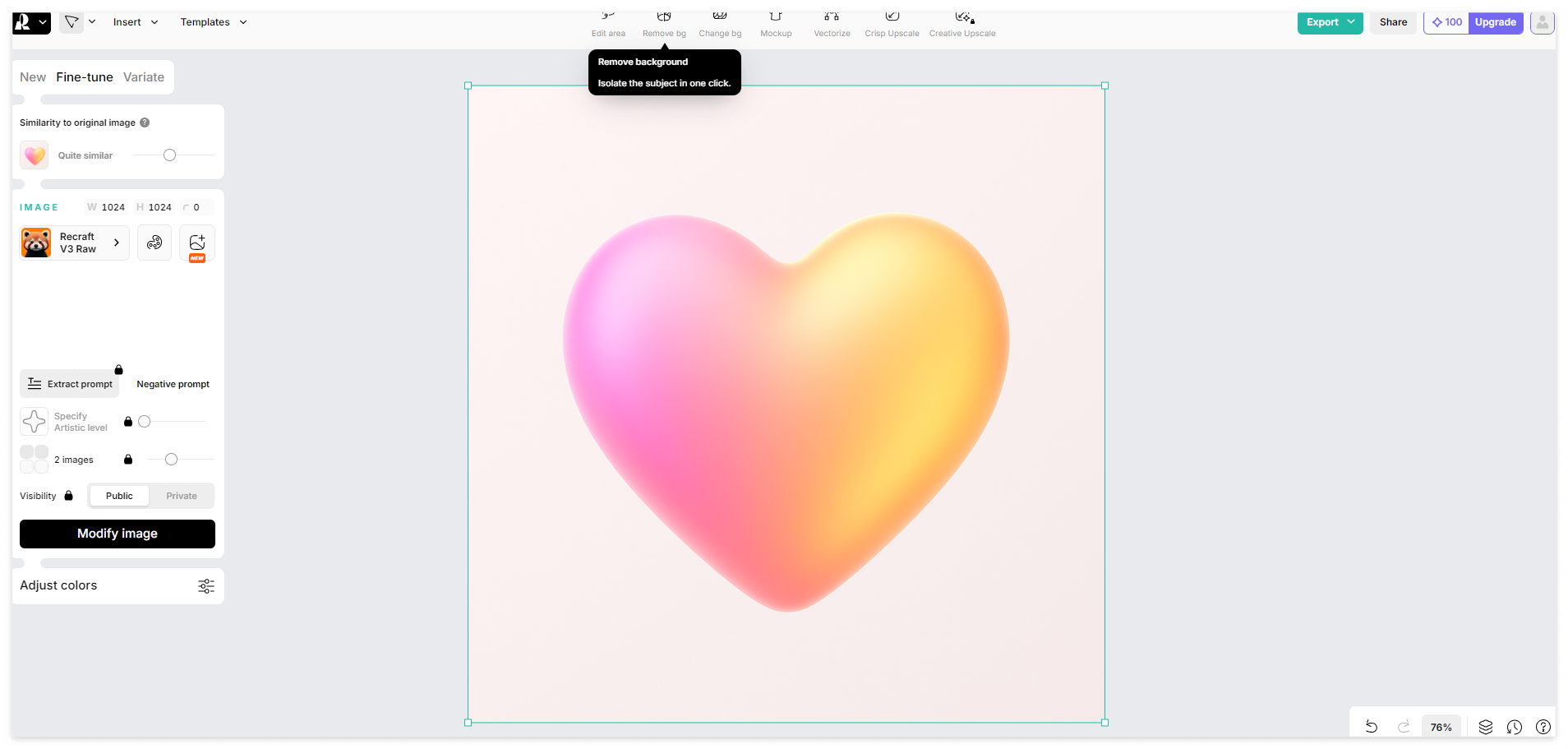Click the heart image thumbnail in similarity panel
The width and height of the screenshot is (1568, 749).
coord(35,155)
